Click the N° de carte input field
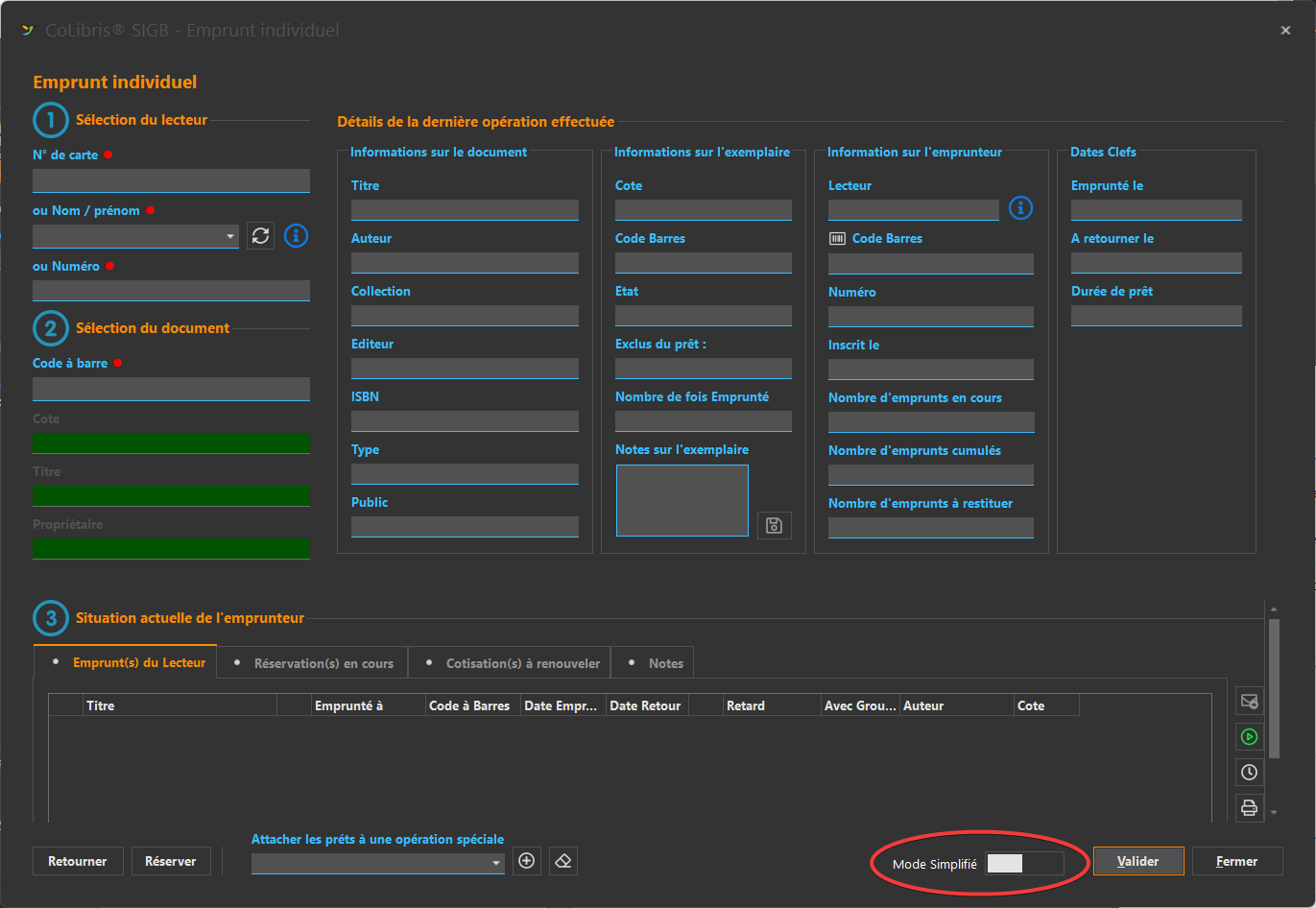Image resolution: width=1316 pixels, height=908 pixels. [171, 180]
